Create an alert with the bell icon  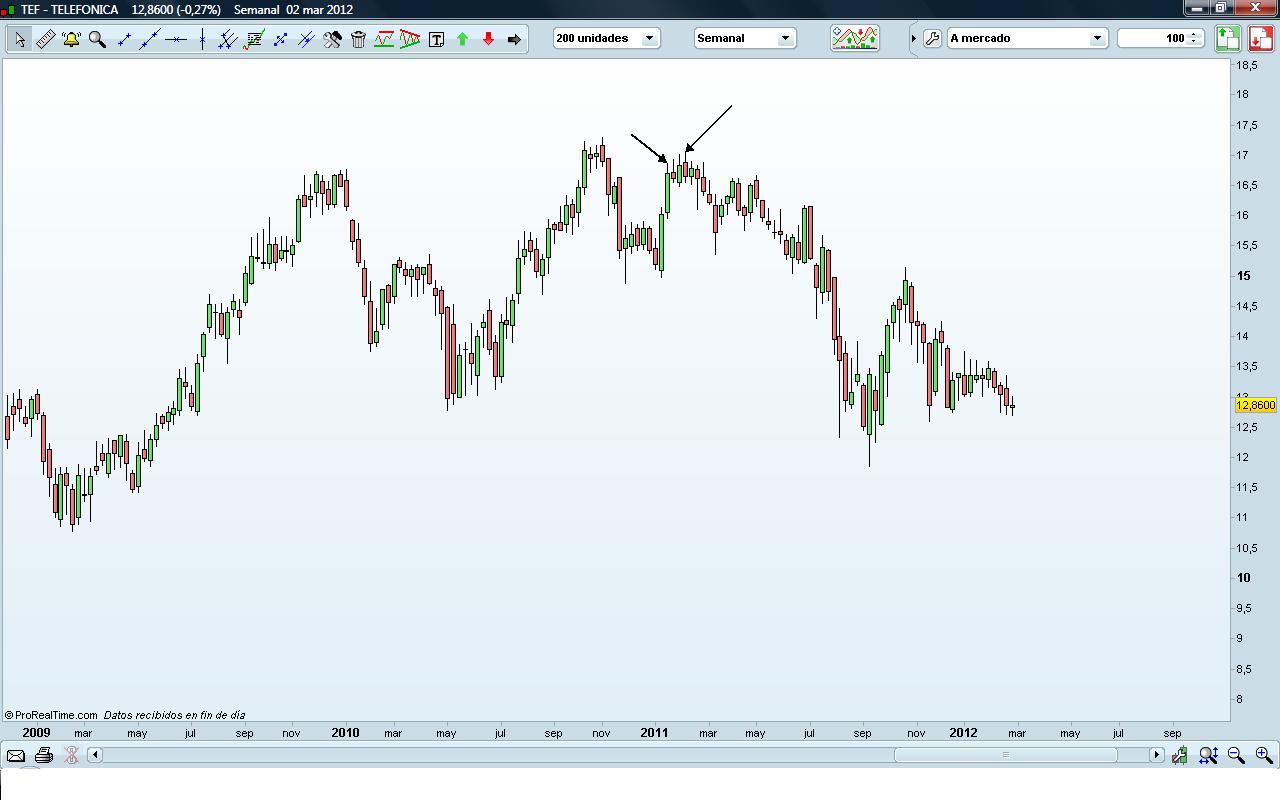(x=71, y=39)
